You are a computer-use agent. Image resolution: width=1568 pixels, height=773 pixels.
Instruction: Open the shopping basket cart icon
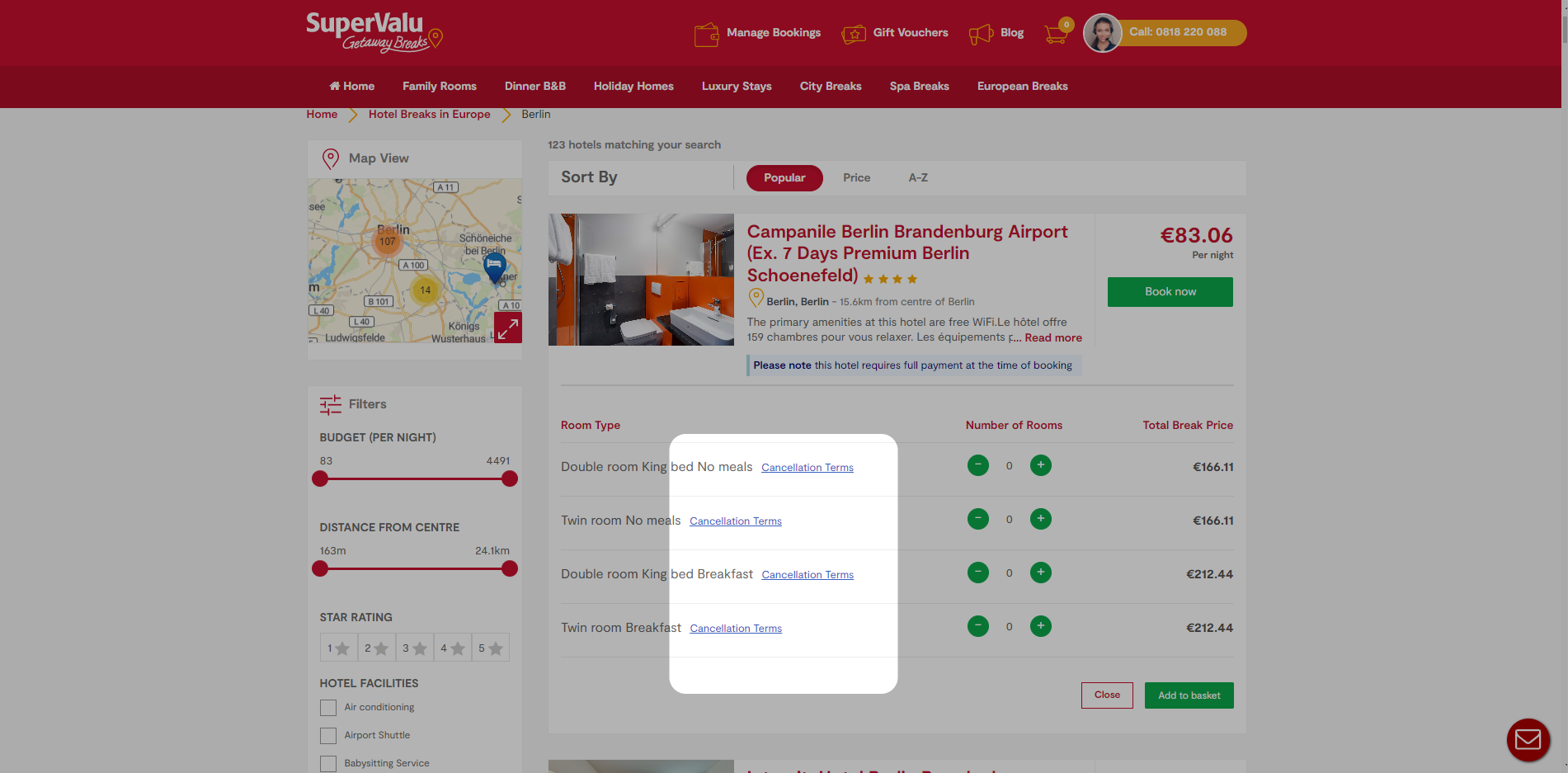pos(1055,34)
